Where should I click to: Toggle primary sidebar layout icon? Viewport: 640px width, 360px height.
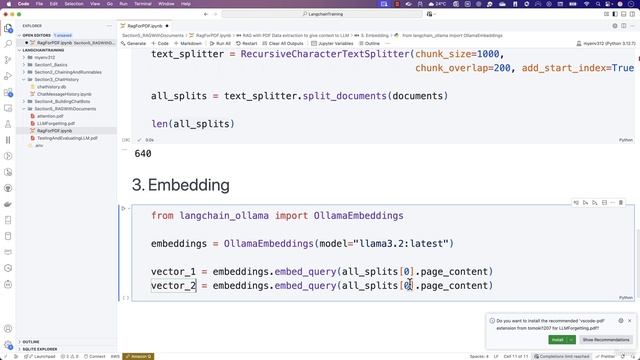(615, 14)
